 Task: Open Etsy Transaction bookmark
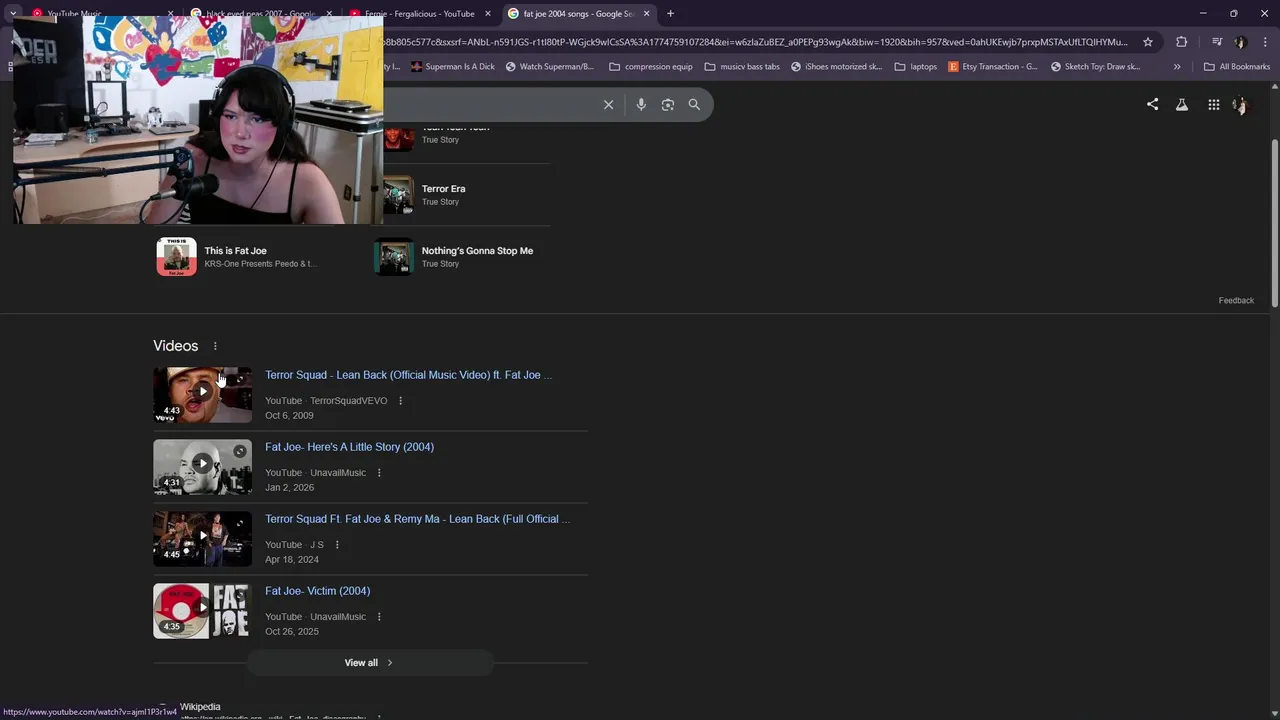pyautogui.click(x=993, y=67)
